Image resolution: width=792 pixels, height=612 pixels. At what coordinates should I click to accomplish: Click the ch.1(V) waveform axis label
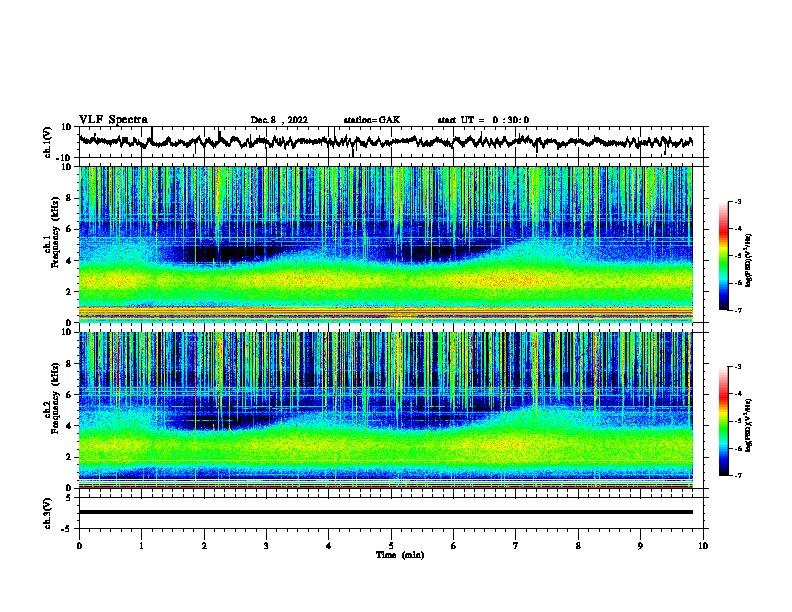[48, 142]
